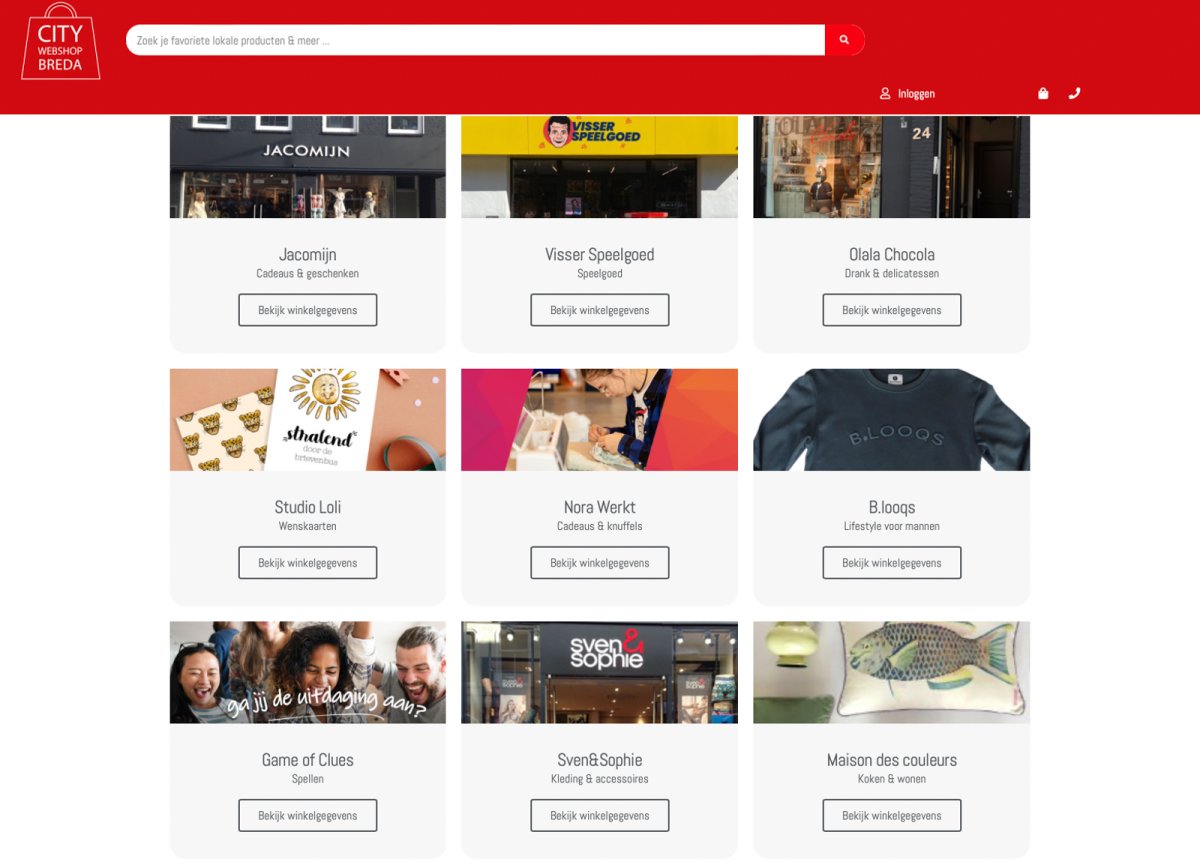This screenshot has height=868, width=1200.
Task: Open Studio Loli winkelgegevens button
Action: tap(308, 563)
